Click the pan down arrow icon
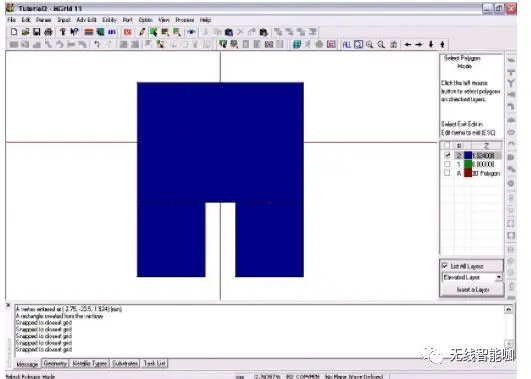 [x=431, y=44]
